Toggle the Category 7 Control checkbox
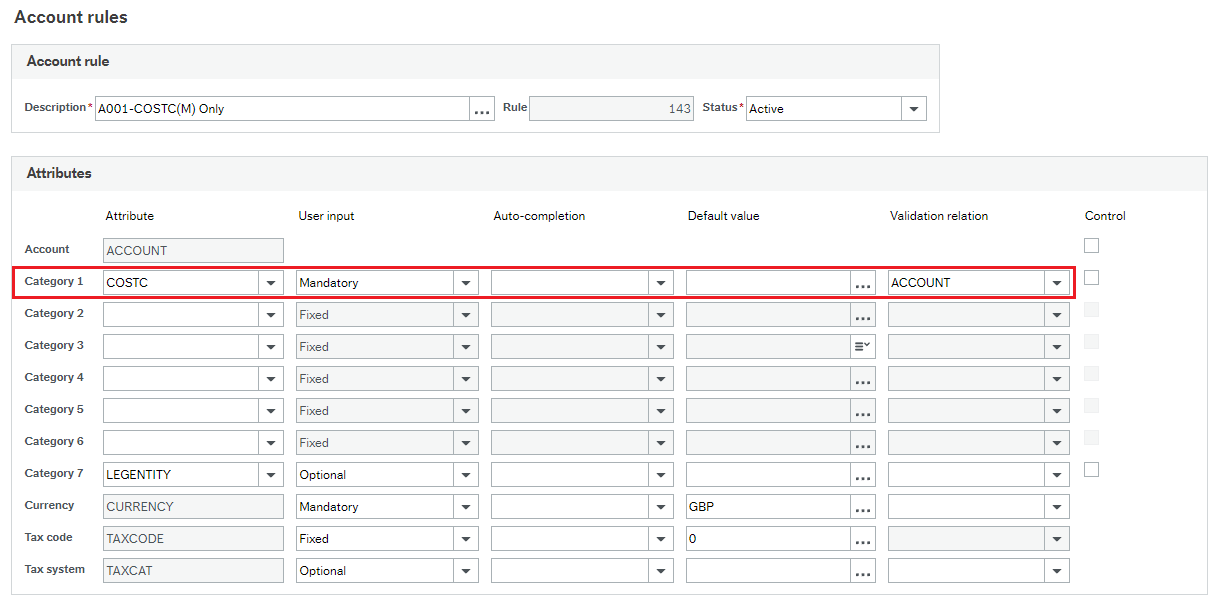 click(x=1091, y=469)
